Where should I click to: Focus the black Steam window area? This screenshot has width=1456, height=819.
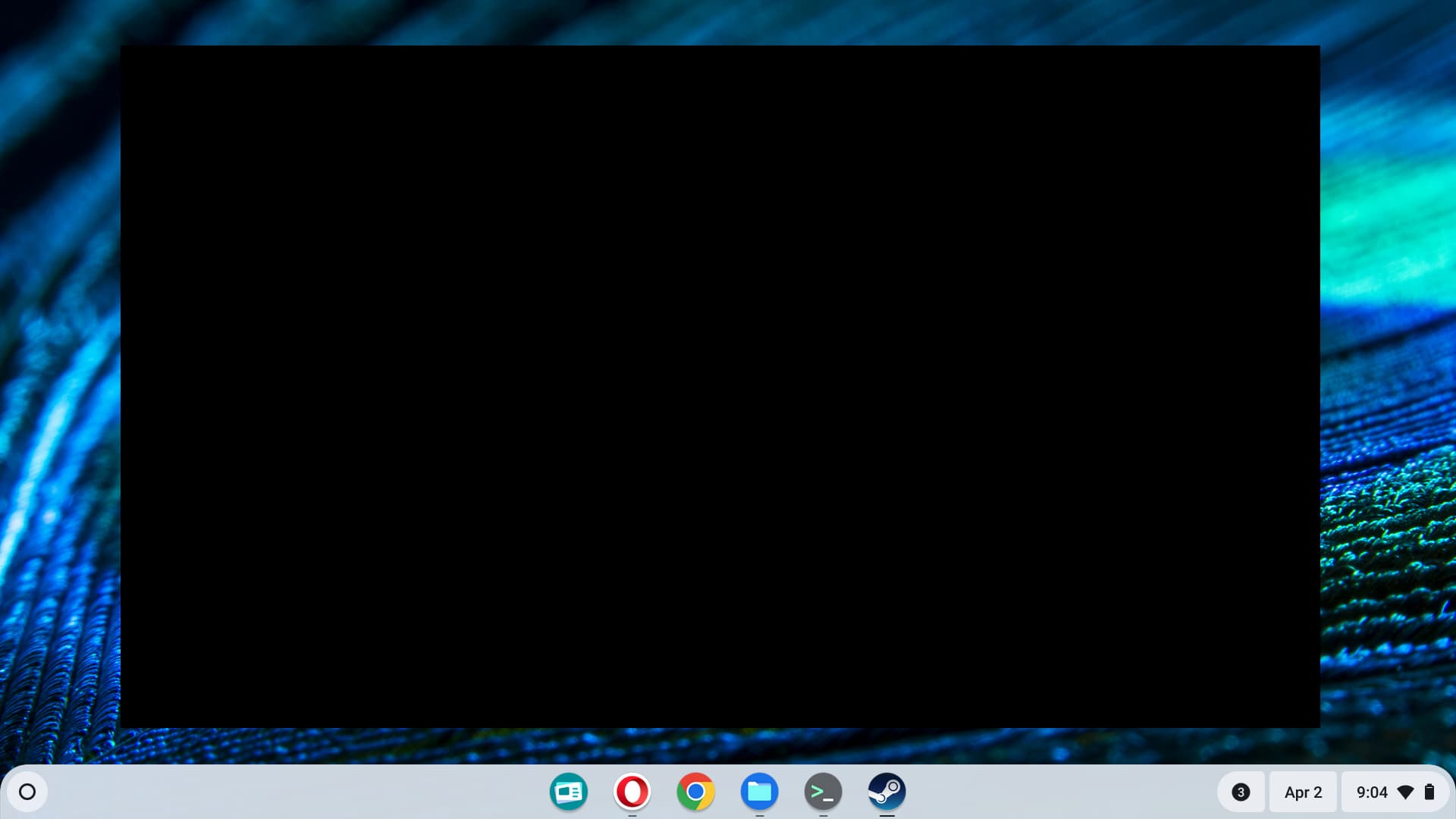point(720,386)
